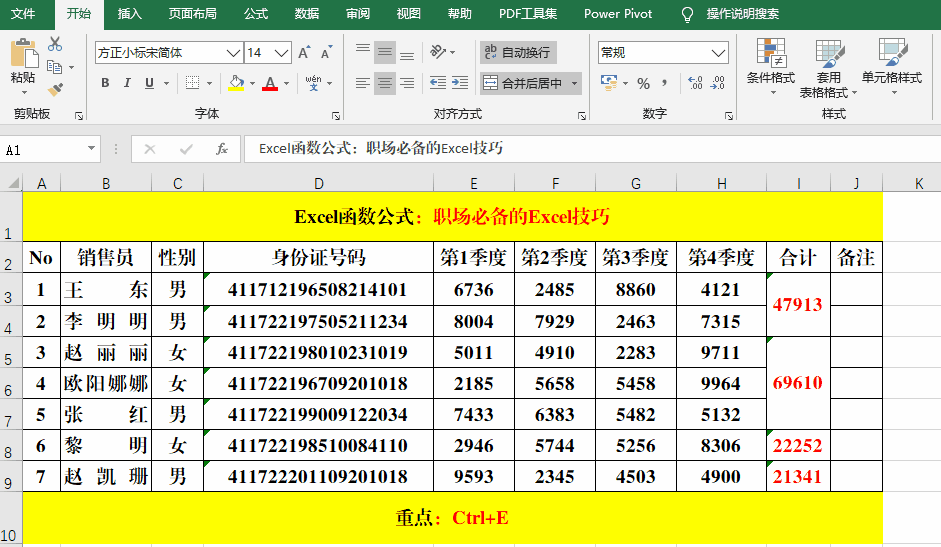Open the 剪贴板 group dialog launcher
941x547 pixels.
point(79,116)
